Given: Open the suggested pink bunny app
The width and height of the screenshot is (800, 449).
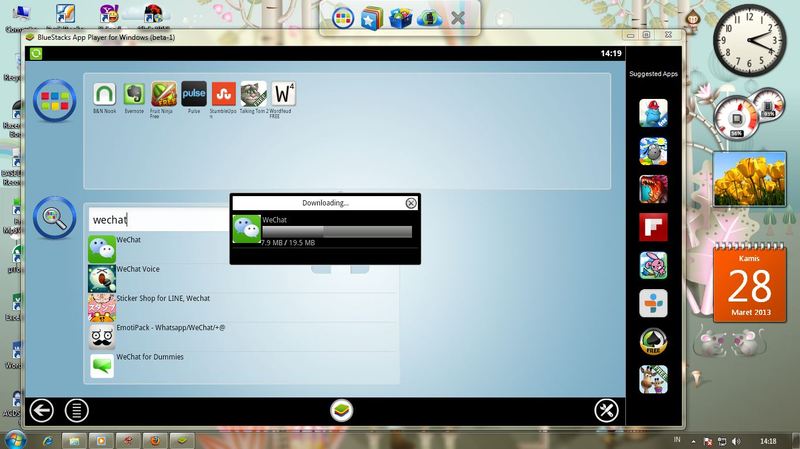Looking at the screenshot, I should point(653,265).
